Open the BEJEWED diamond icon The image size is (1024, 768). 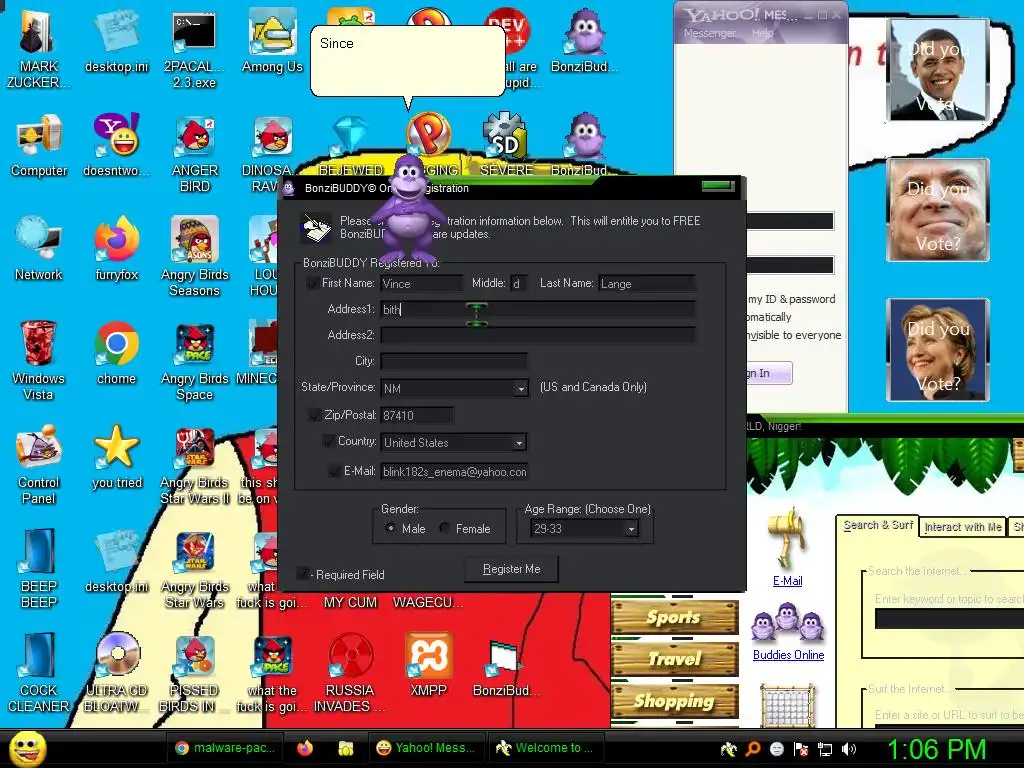click(x=351, y=146)
